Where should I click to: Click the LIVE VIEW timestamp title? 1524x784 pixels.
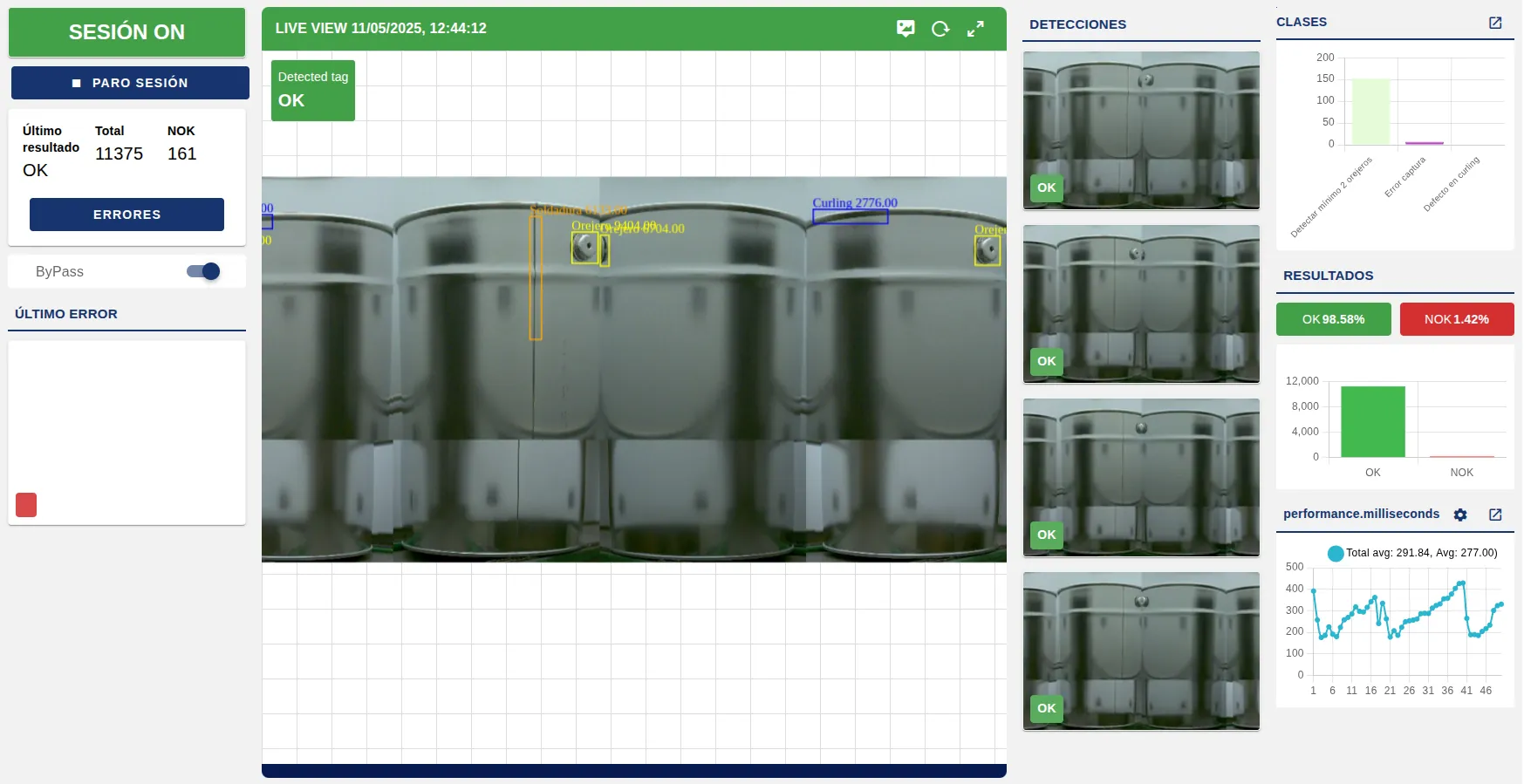click(x=381, y=29)
